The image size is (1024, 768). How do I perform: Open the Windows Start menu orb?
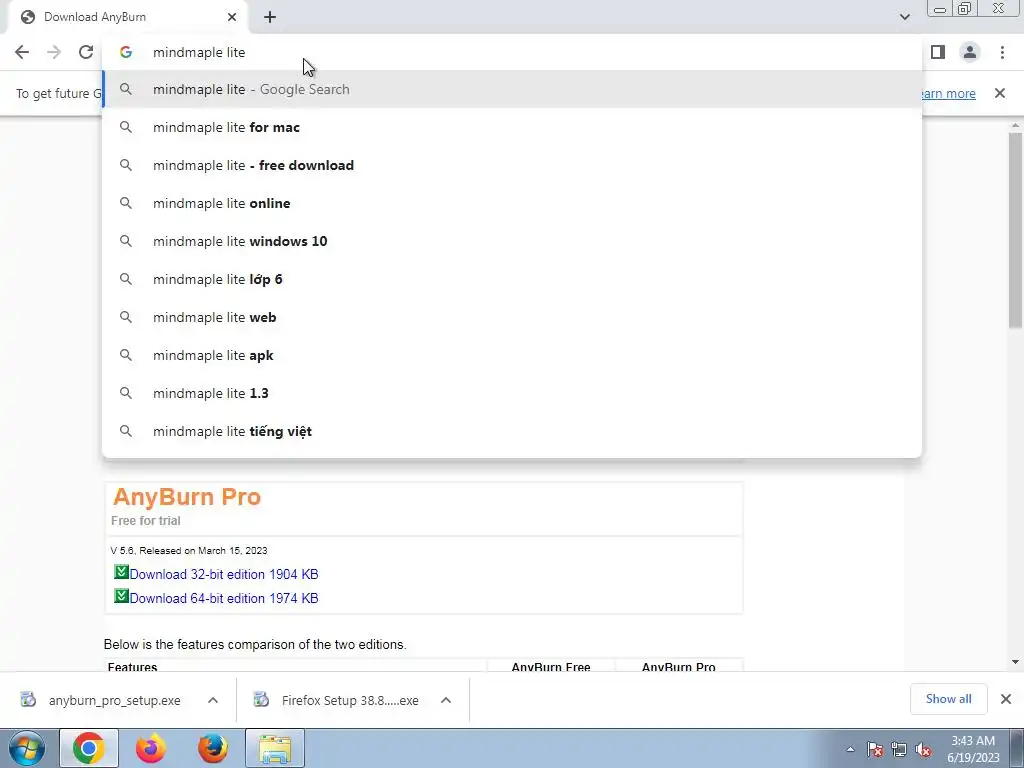coord(27,748)
